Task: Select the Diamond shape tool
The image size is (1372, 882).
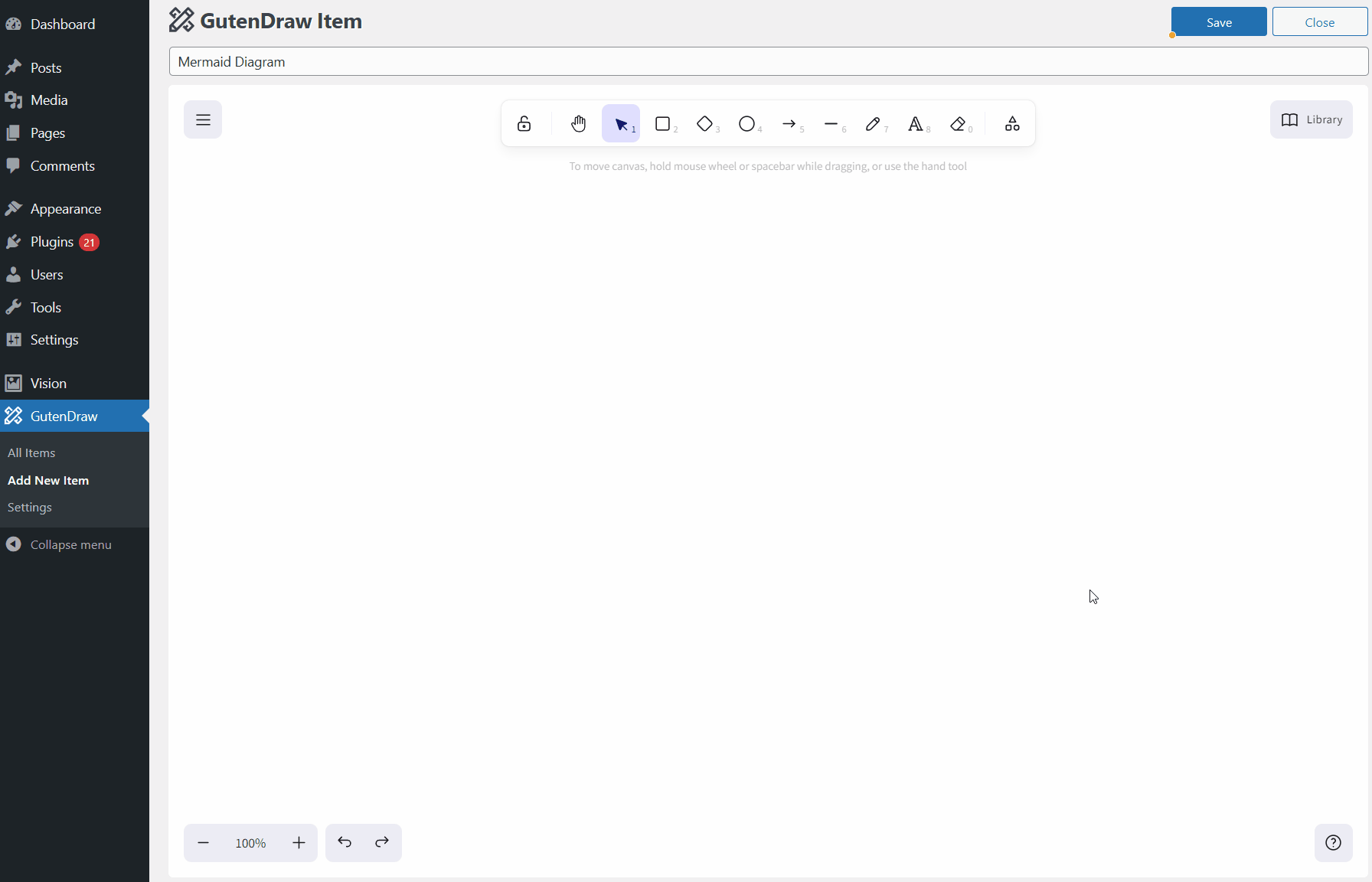Action: pos(705,123)
